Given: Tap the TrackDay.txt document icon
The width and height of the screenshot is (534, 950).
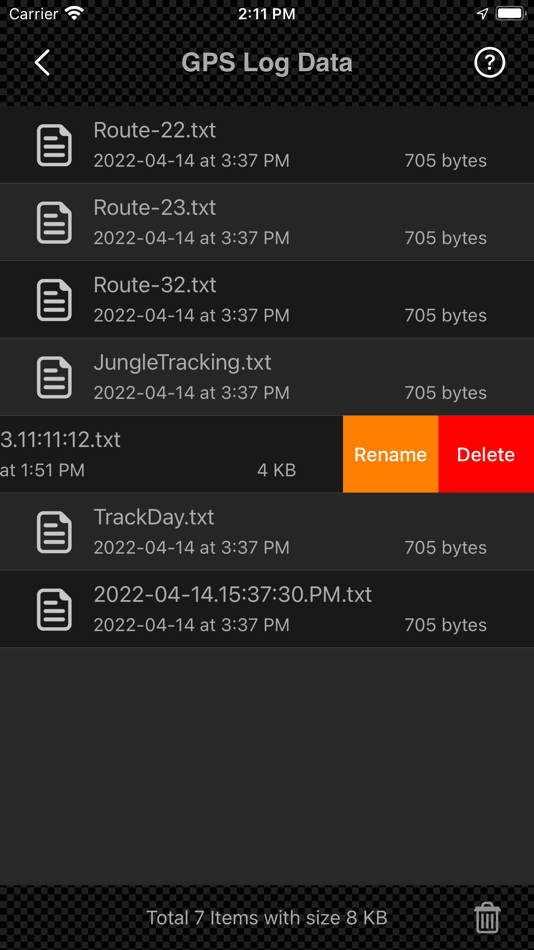Looking at the screenshot, I should point(55,532).
